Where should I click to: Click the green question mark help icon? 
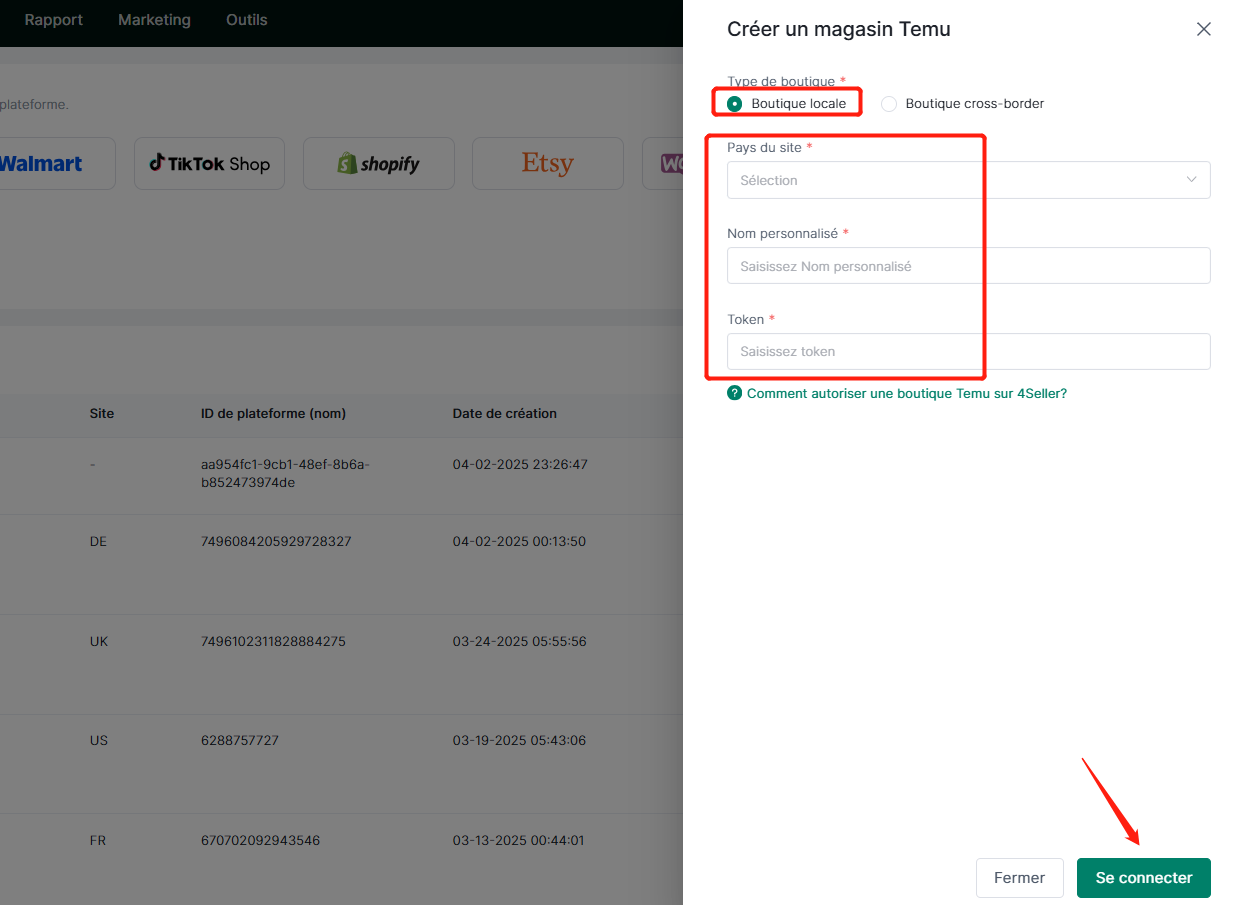[x=735, y=394]
